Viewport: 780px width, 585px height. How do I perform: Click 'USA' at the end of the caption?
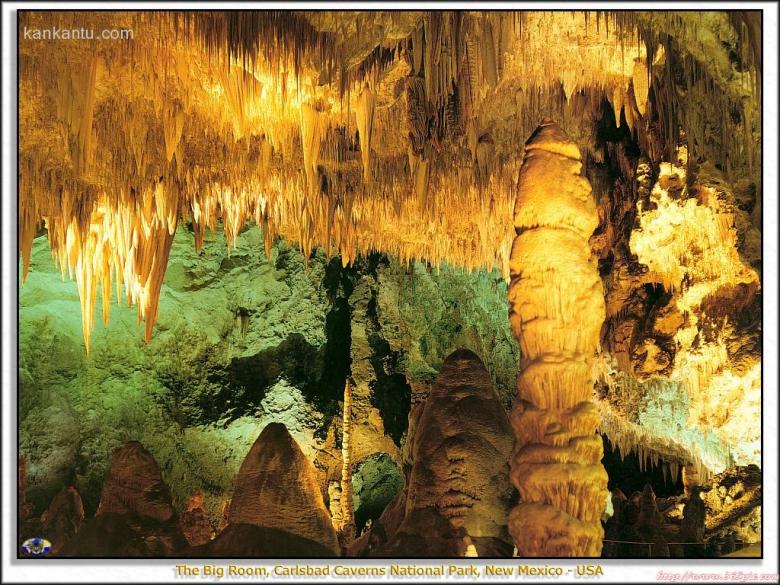589,570
